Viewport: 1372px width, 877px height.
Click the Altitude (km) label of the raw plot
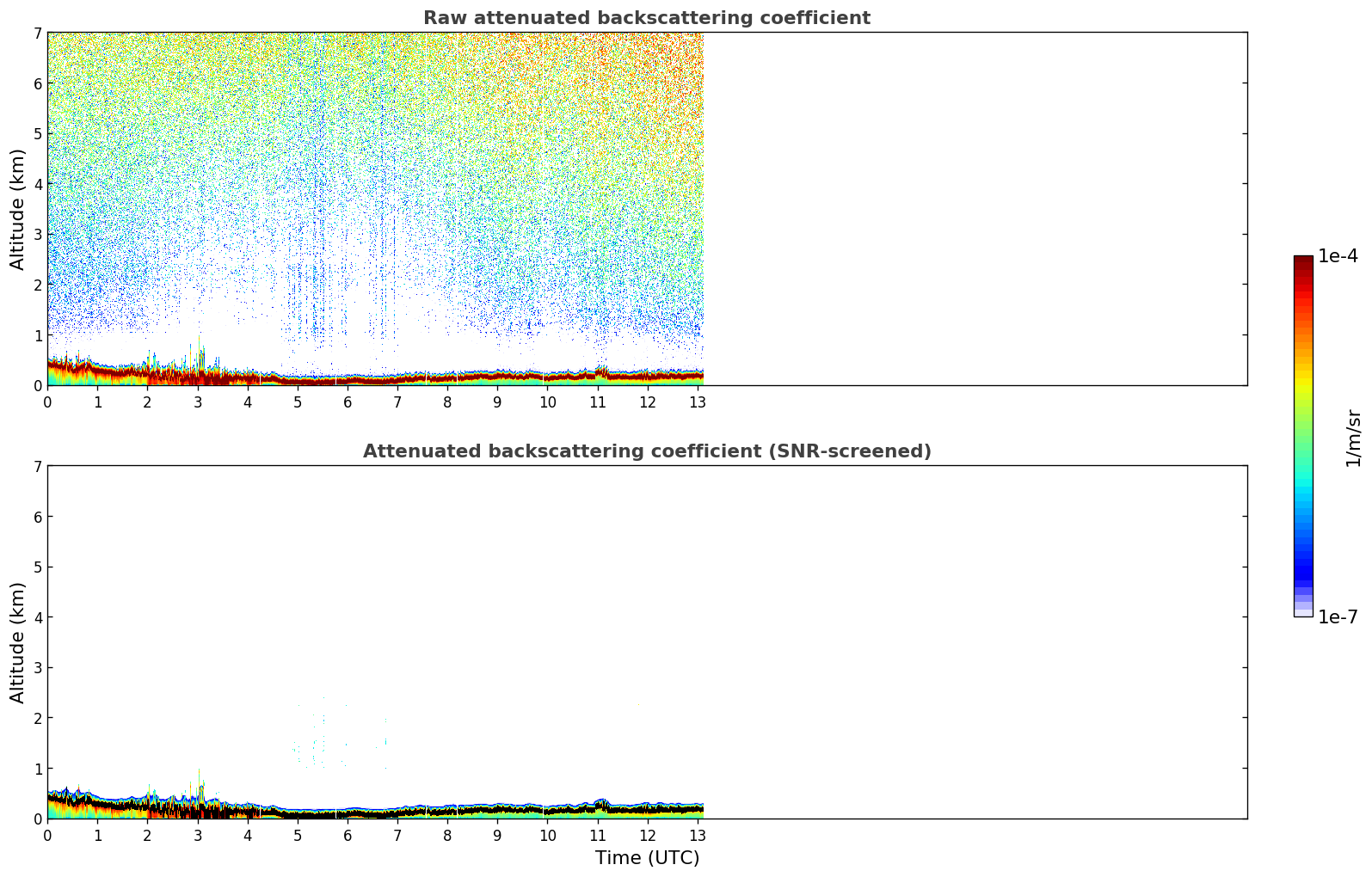(18, 209)
